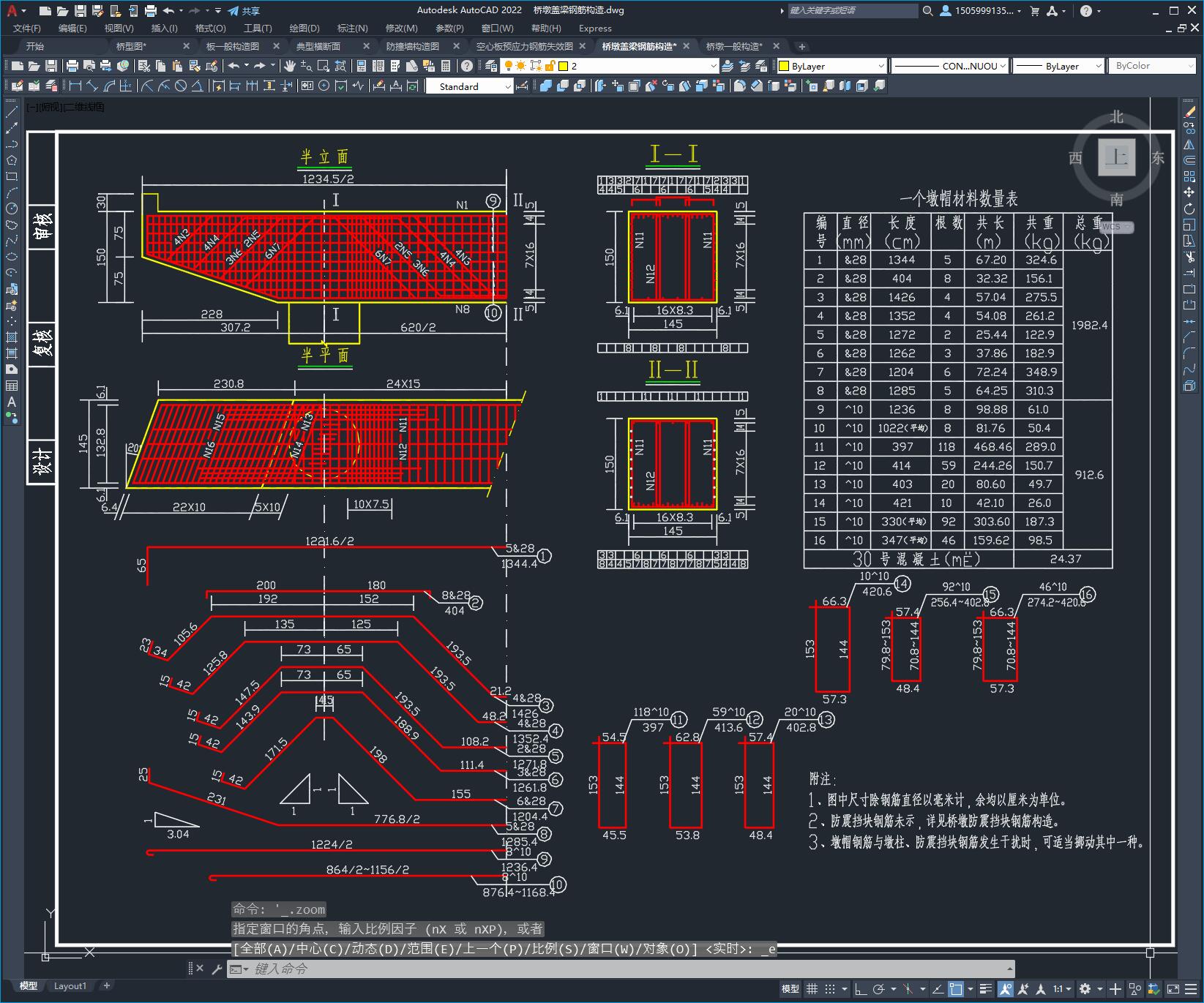Open the 文件(F) menu
The image size is (1204, 1003).
[x=27, y=29]
